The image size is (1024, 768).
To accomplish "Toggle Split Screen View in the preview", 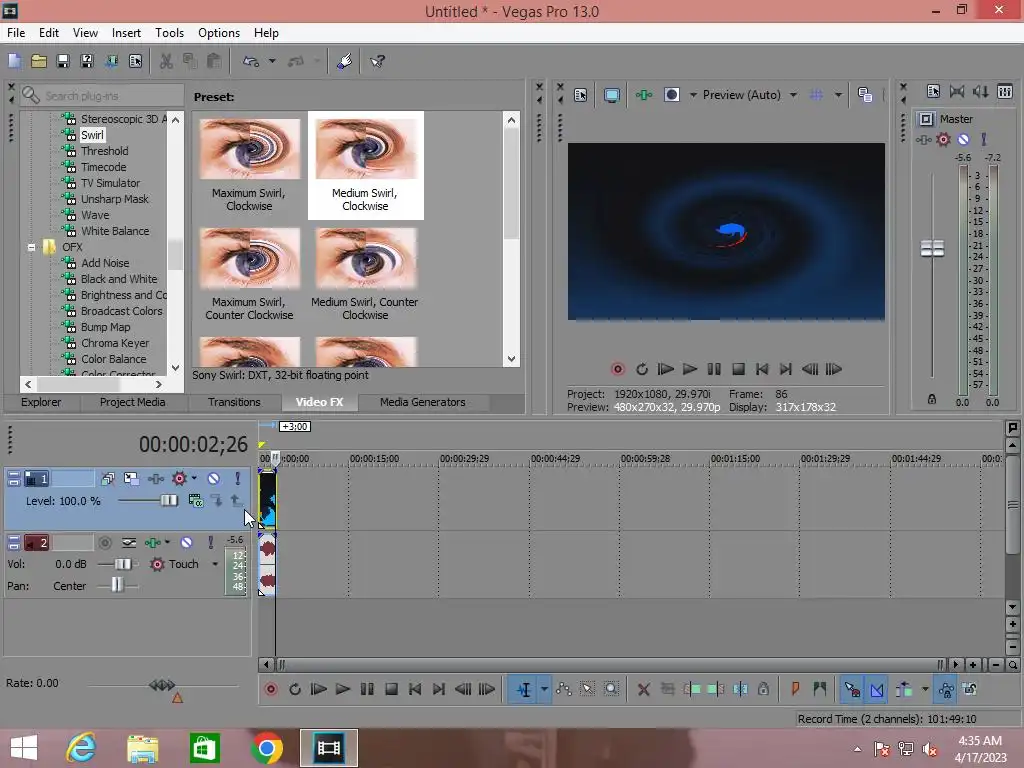I will click(x=671, y=95).
